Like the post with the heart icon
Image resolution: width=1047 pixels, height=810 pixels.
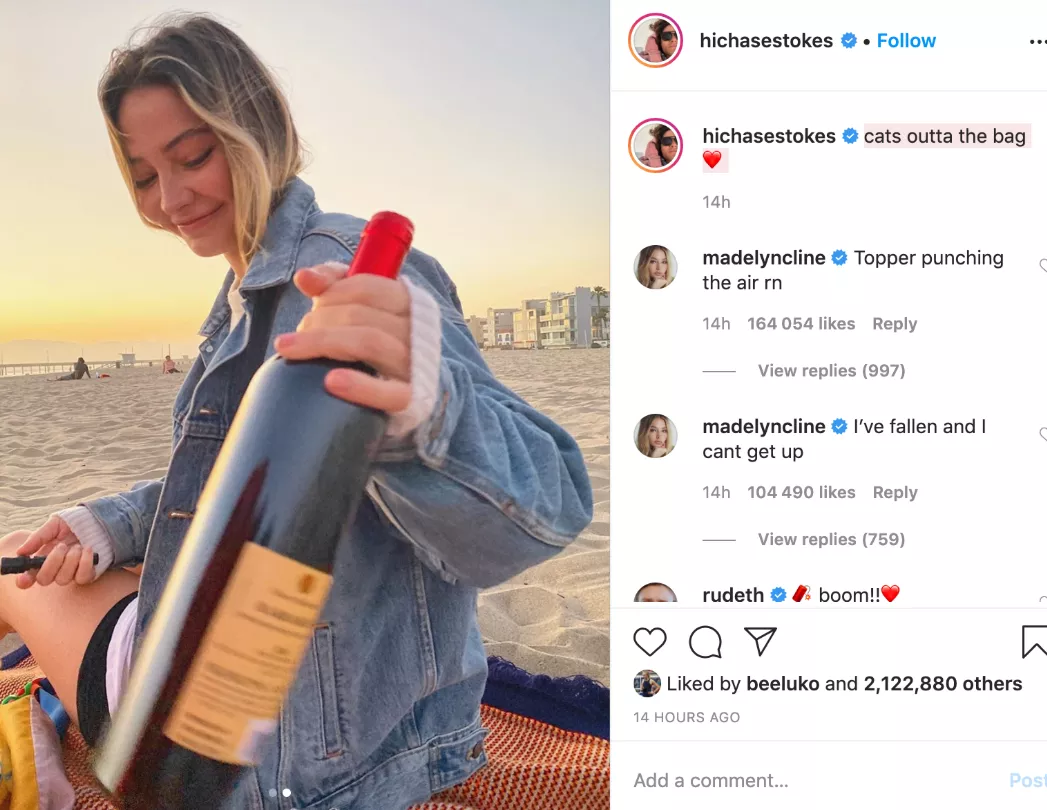(x=650, y=642)
